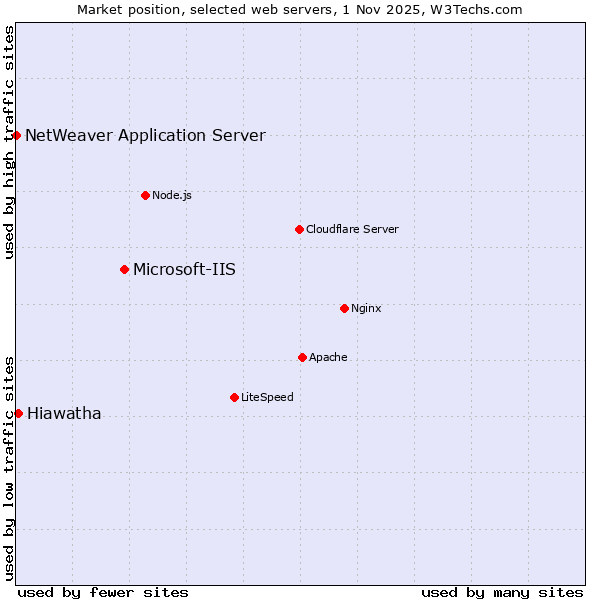Click the Hiawatha text label
The image size is (600, 600).
(64, 414)
